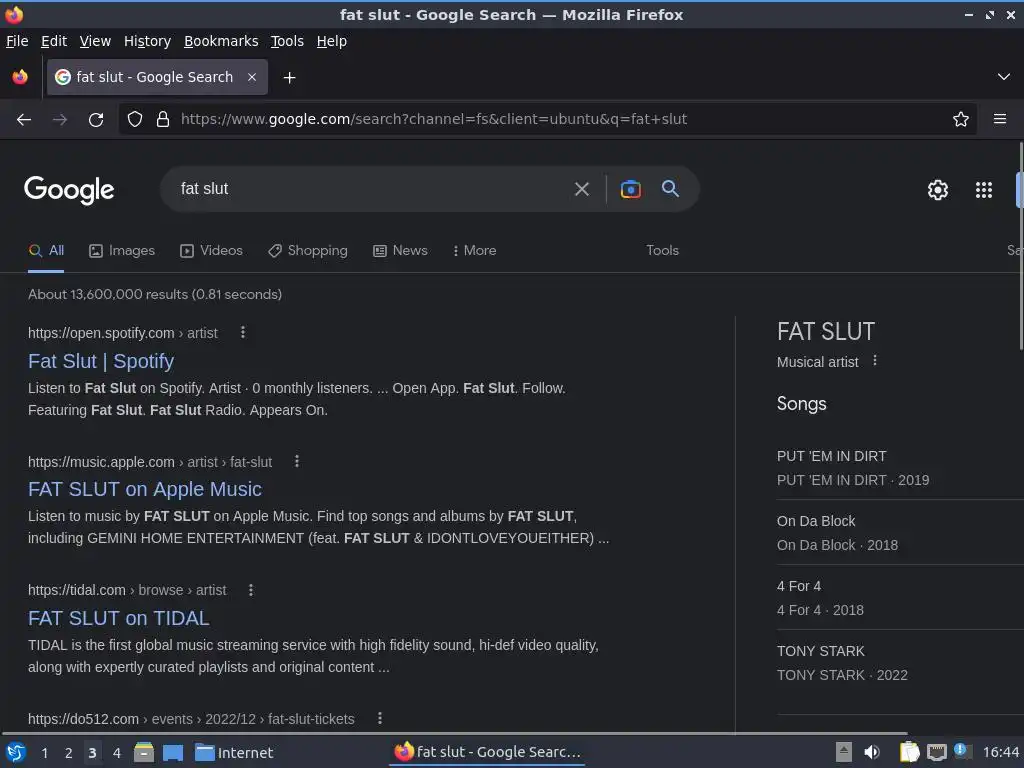Open the Internet folder in taskbar
The image size is (1024, 768).
coord(234,753)
